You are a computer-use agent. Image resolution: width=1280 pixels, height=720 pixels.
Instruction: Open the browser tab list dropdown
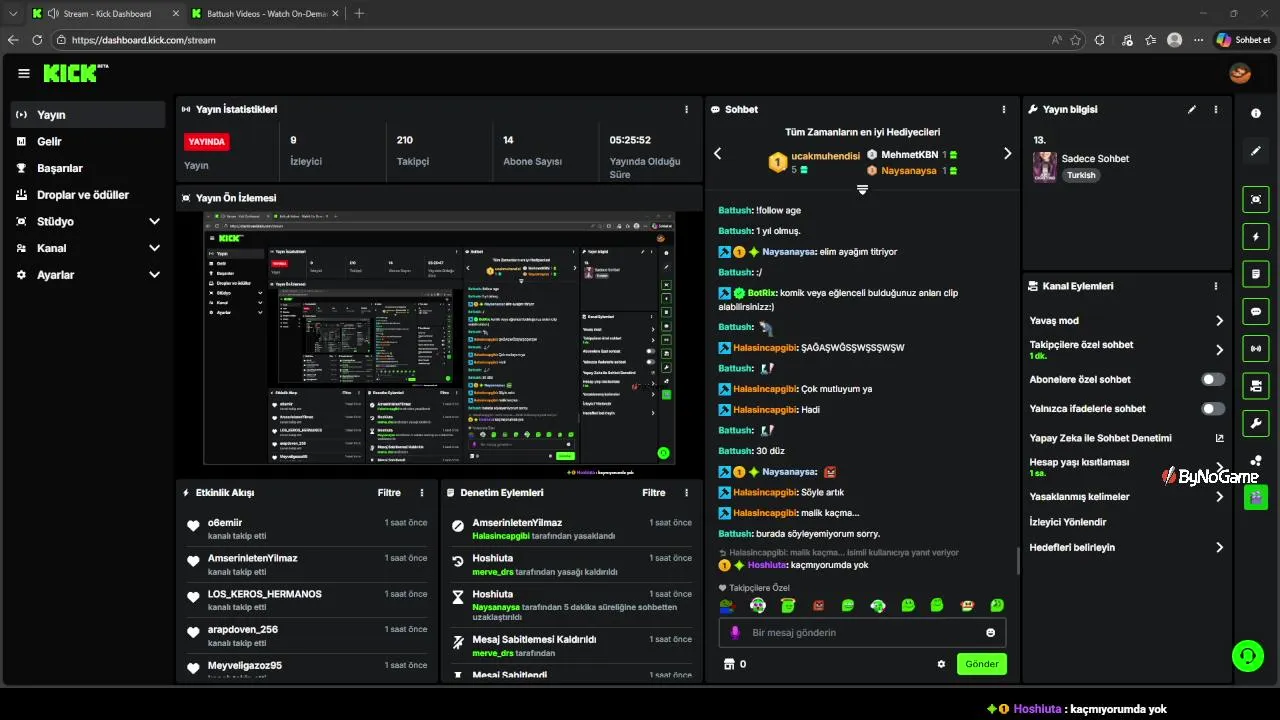coord(13,14)
